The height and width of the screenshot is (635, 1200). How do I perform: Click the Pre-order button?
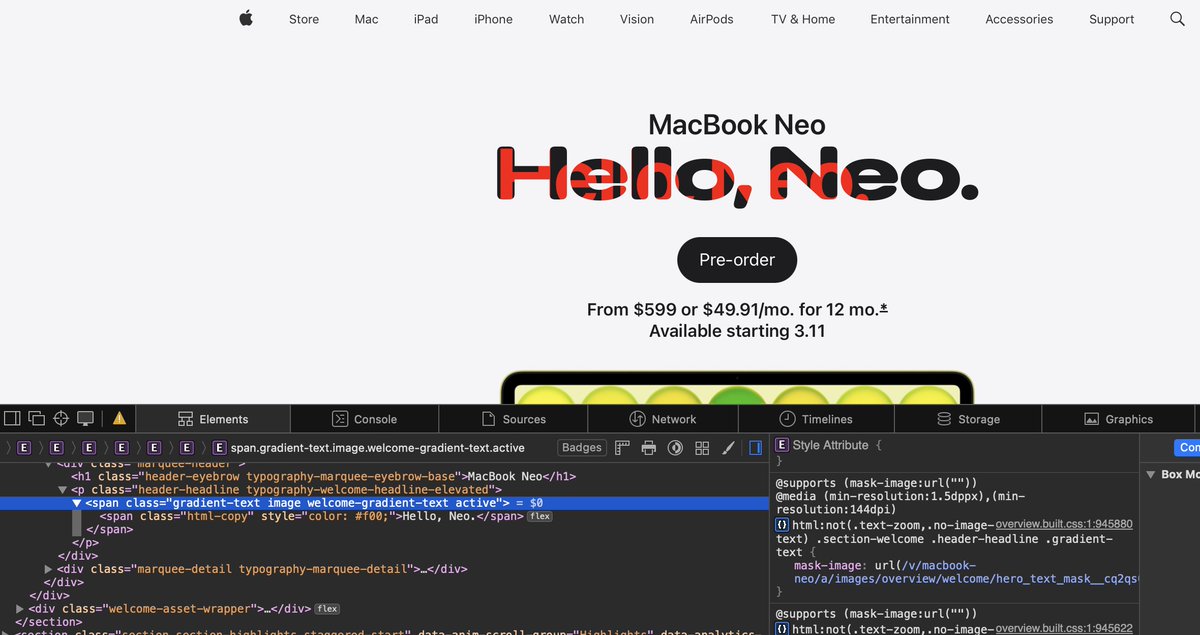click(x=737, y=260)
